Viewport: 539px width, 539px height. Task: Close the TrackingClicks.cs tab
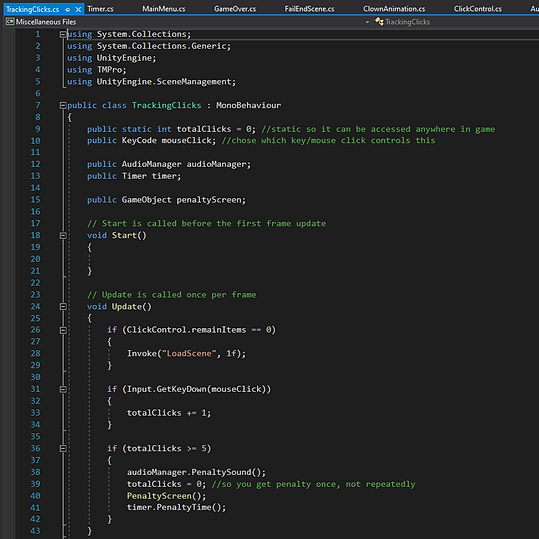click(x=78, y=10)
